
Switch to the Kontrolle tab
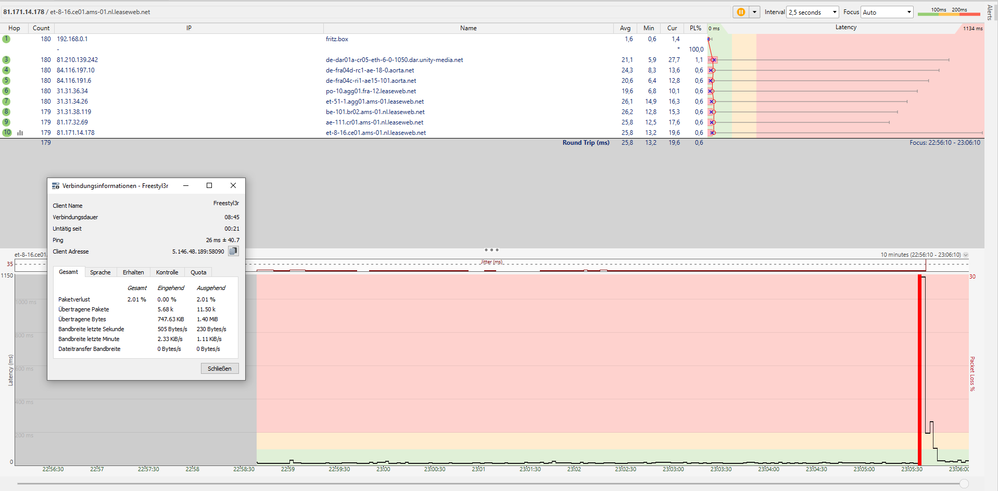167,273
